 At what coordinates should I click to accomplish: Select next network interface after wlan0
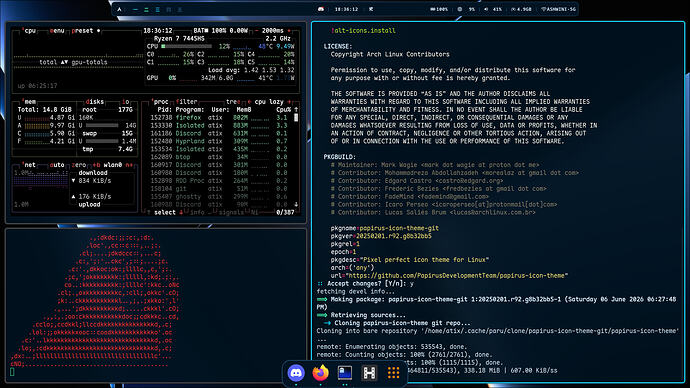pyautogui.click(x=129, y=165)
